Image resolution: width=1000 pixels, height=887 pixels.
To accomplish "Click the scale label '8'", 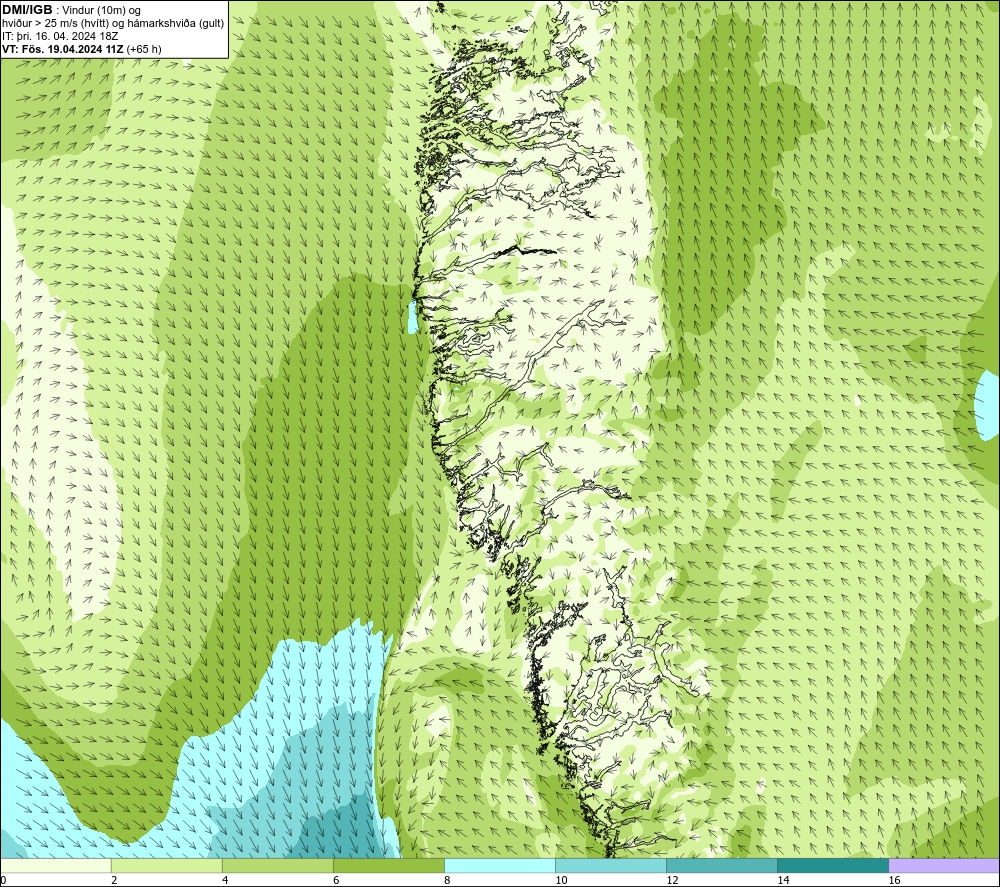I will [x=447, y=881].
